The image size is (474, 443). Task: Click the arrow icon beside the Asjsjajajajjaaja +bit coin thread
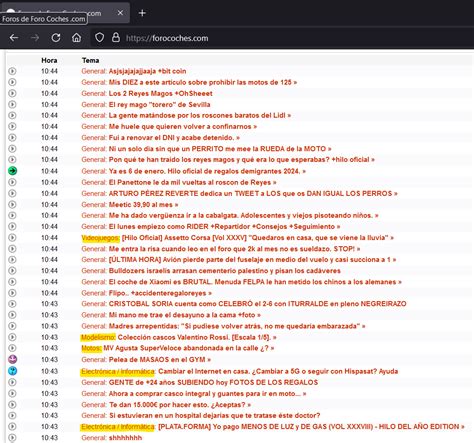coord(12,71)
